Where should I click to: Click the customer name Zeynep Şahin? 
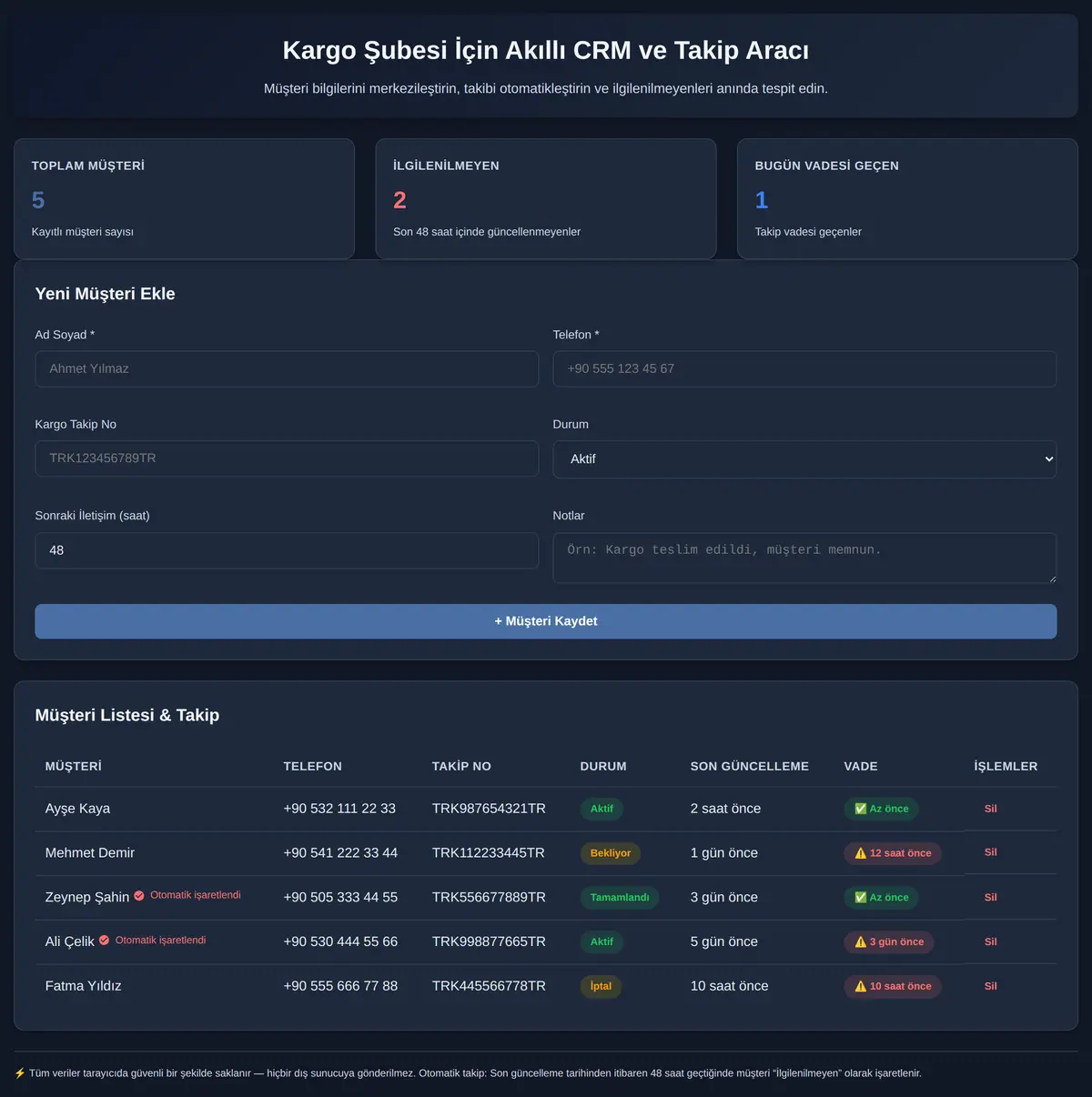click(87, 898)
